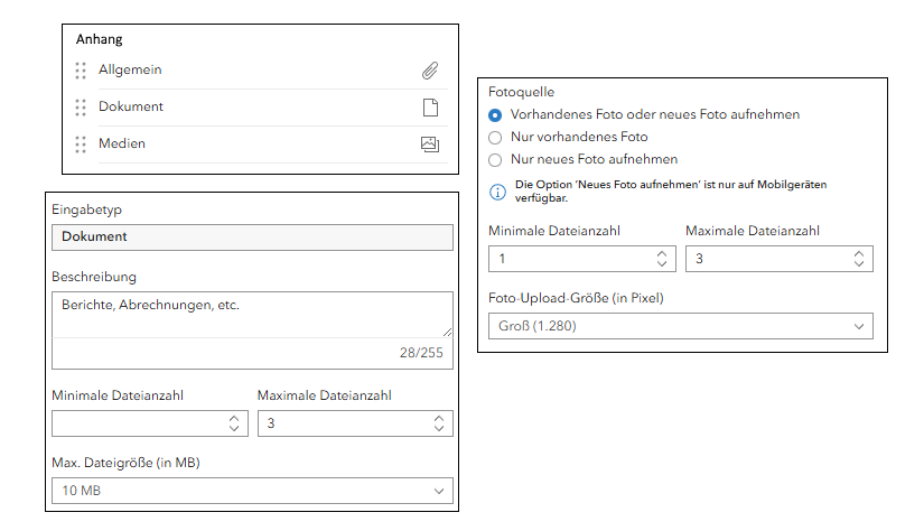The width and height of the screenshot is (906, 525).
Task: Click the info icon about mobile photo option
Action: click(497, 192)
